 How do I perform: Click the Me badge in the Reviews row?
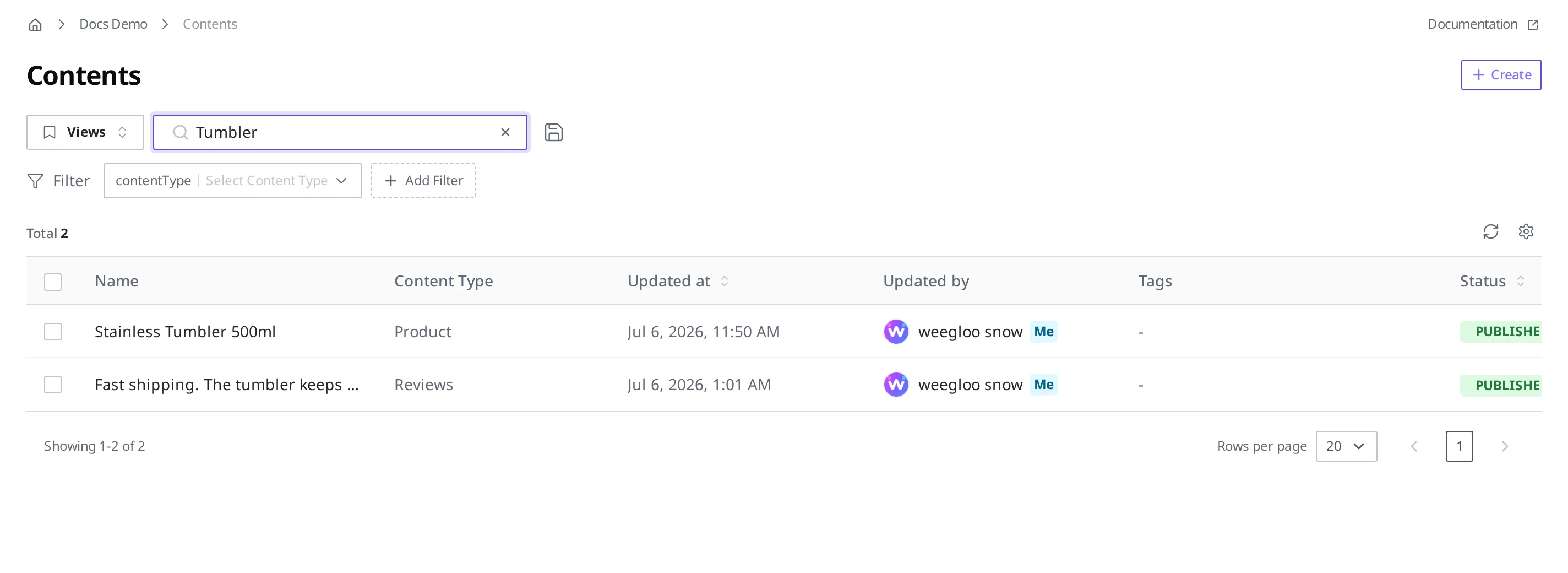[x=1043, y=385]
